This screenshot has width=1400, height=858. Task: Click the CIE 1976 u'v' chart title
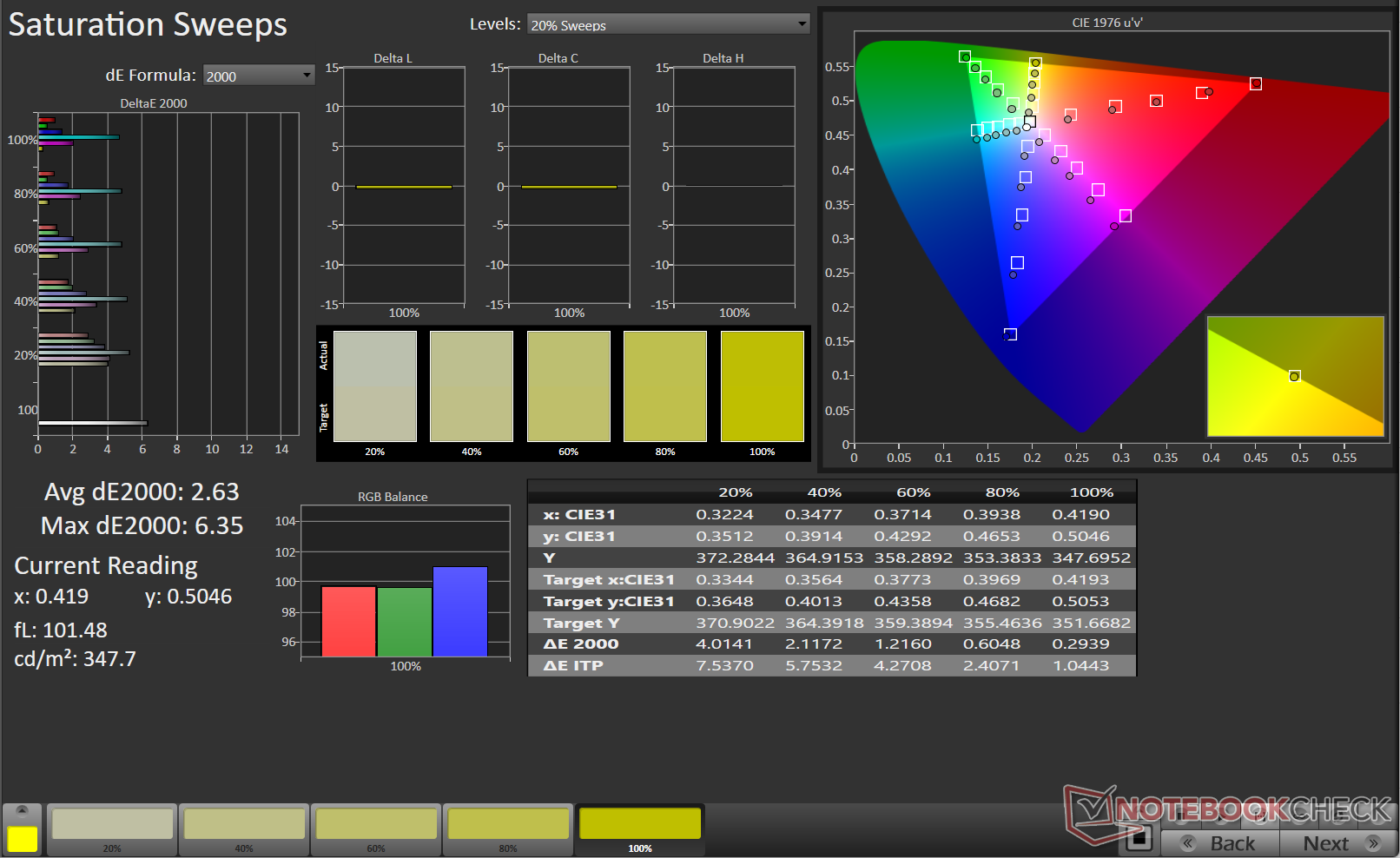click(x=1107, y=23)
